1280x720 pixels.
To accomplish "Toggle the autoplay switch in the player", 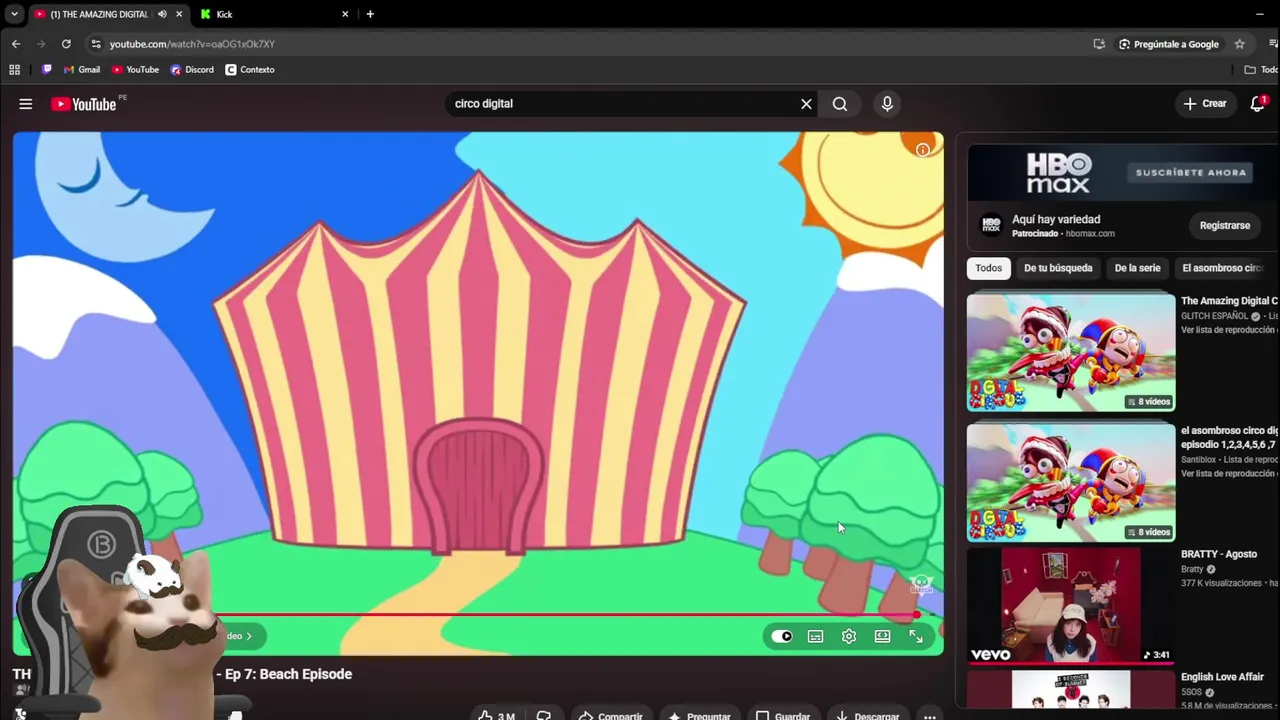I will click(x=782, y=636).
